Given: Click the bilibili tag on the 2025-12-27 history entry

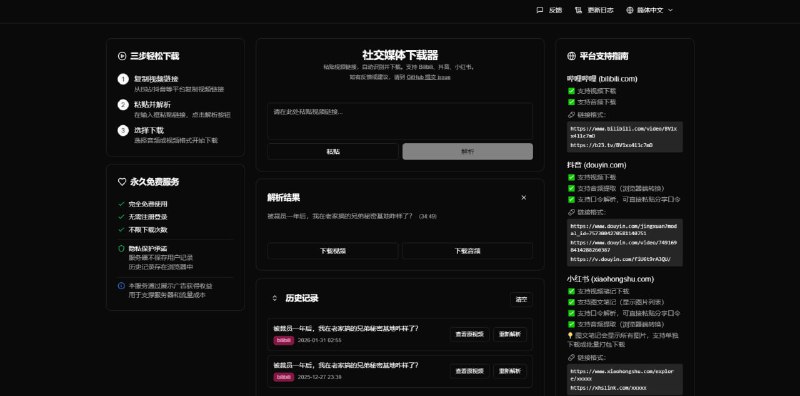Looking at the screenshot, I should 284,377.
